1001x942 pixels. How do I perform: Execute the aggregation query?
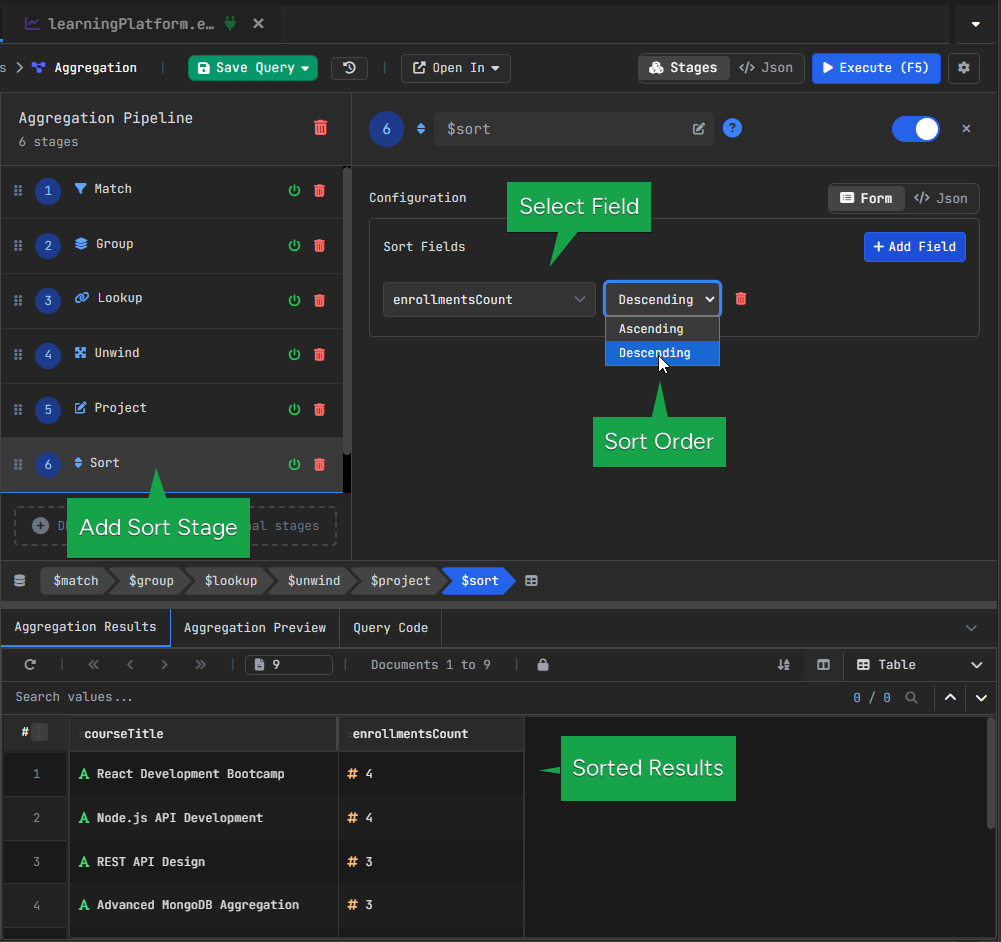point(876,68)
